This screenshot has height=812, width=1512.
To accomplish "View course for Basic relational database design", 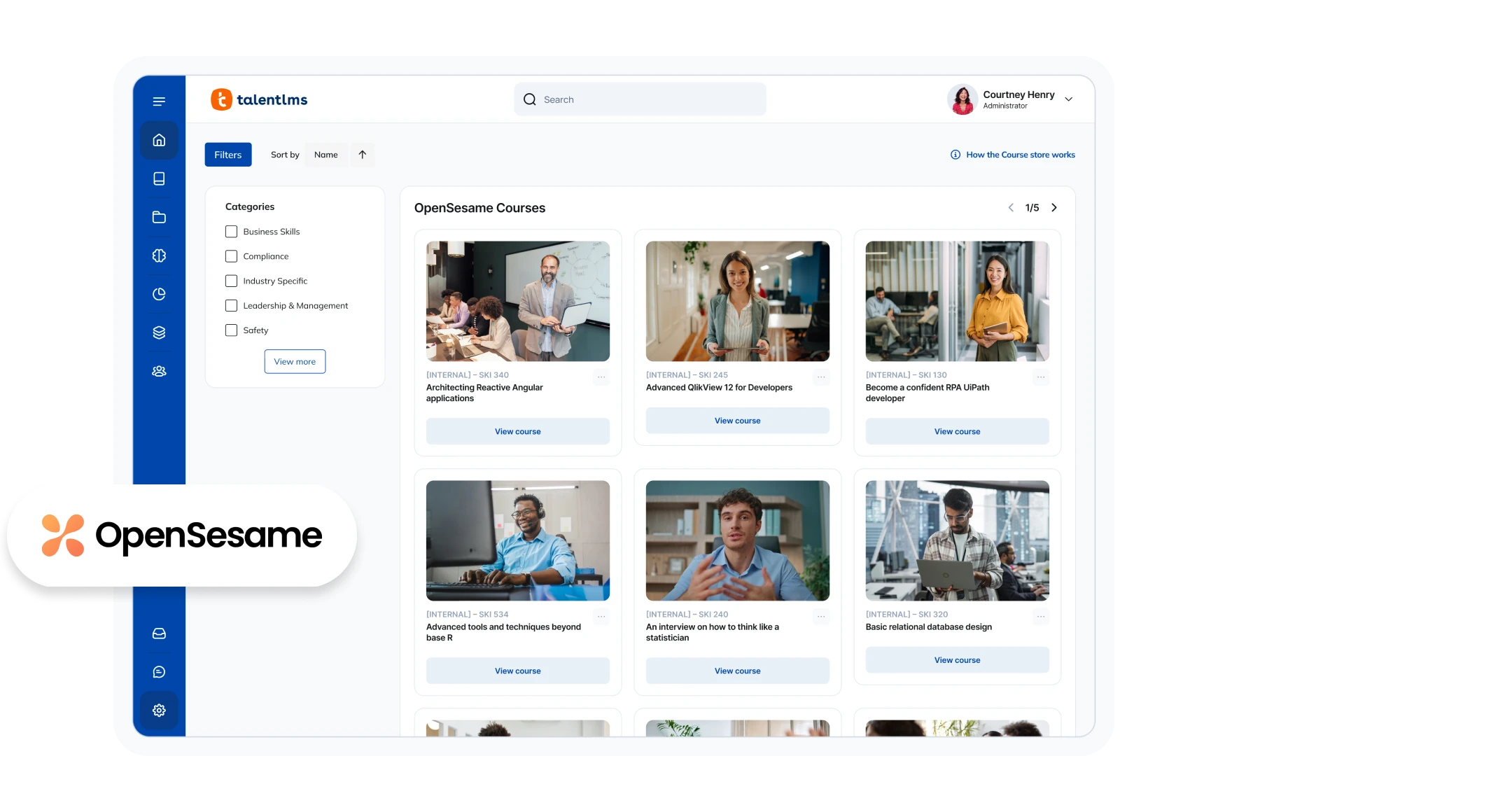I will tap(957, 659).
